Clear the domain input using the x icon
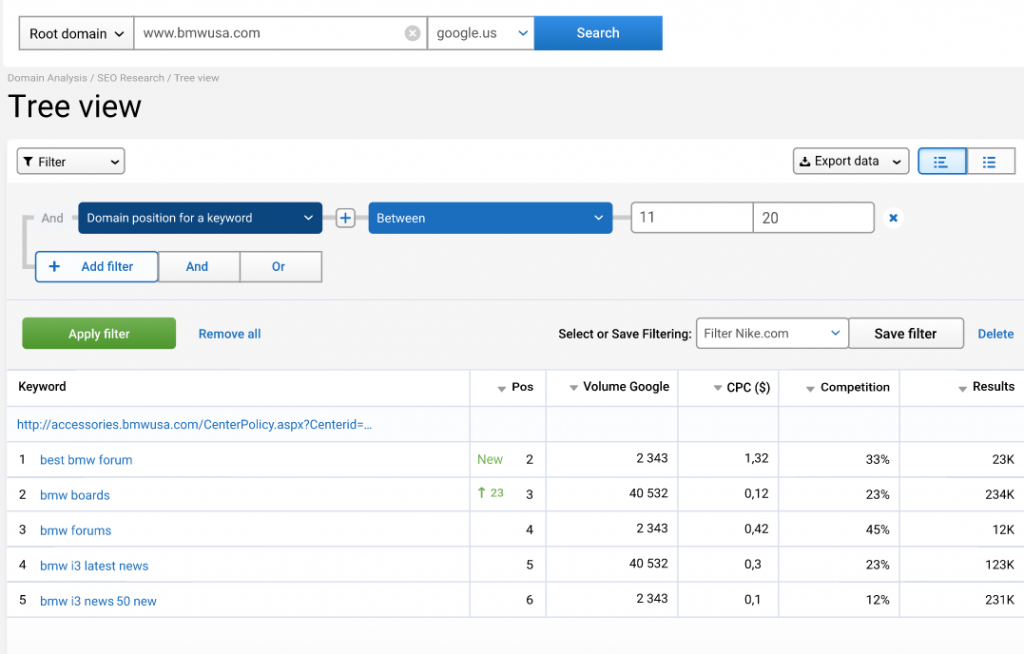The image size is (1024, 654). [412, 32]
